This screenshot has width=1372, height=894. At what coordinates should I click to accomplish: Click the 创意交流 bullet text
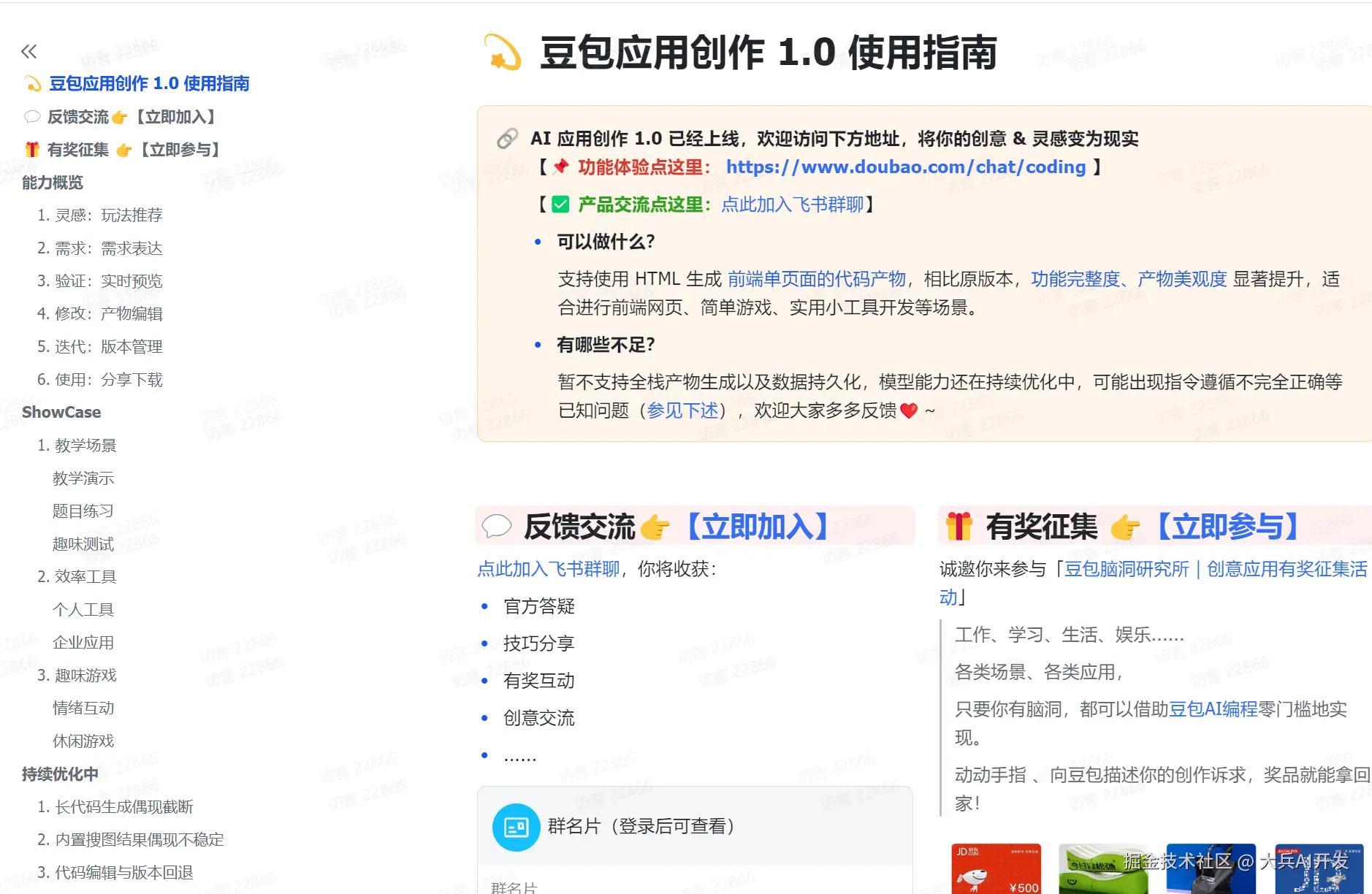tap(539, 718)
